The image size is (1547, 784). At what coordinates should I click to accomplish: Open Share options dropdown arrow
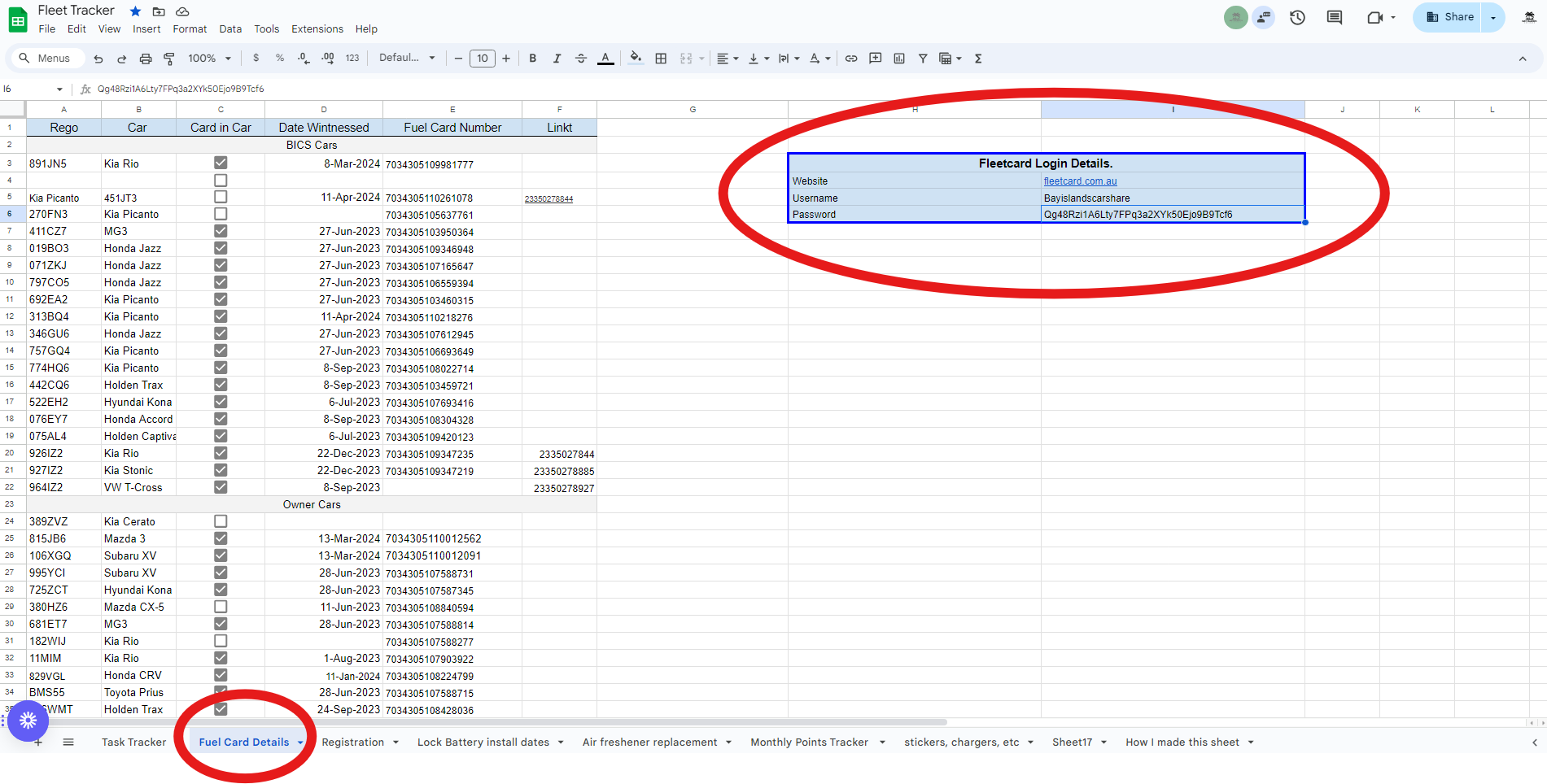click(x=1493, y=17)
